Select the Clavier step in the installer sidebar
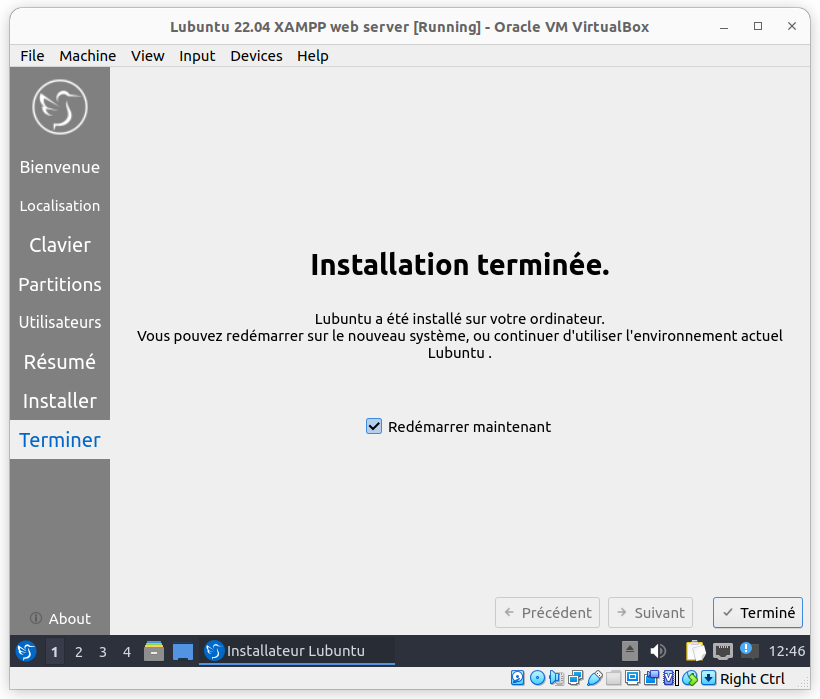The height and width of the screenshot is (699, 820). [58, 245]
